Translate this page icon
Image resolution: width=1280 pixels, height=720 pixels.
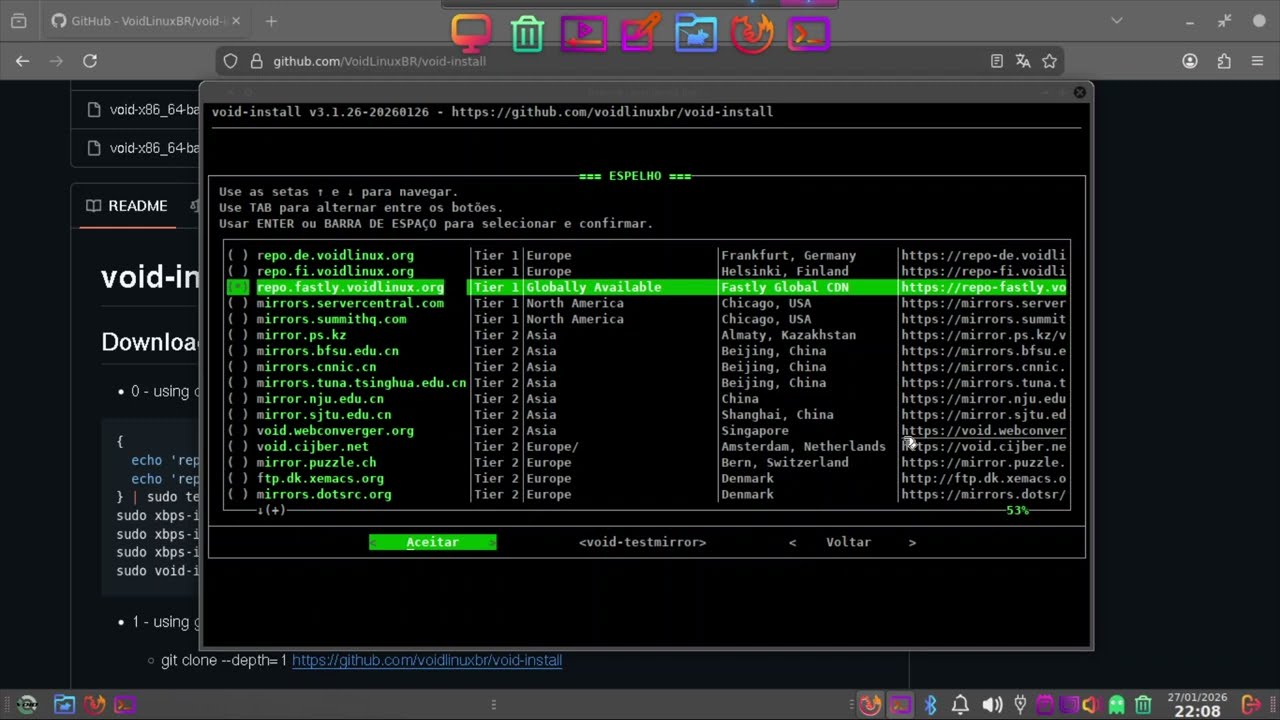pyautogui.click(x=1023, y=61)
